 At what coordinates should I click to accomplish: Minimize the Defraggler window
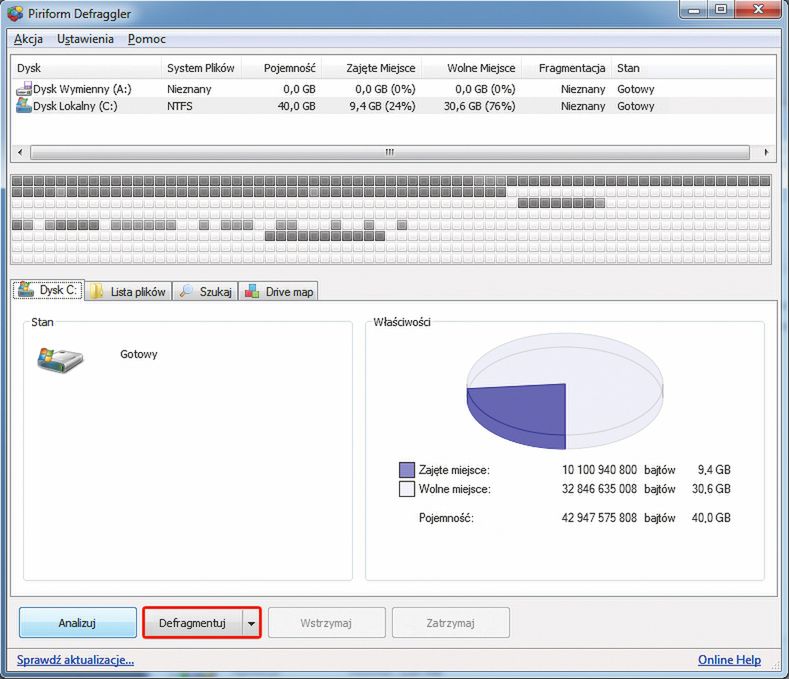(694, 10)
